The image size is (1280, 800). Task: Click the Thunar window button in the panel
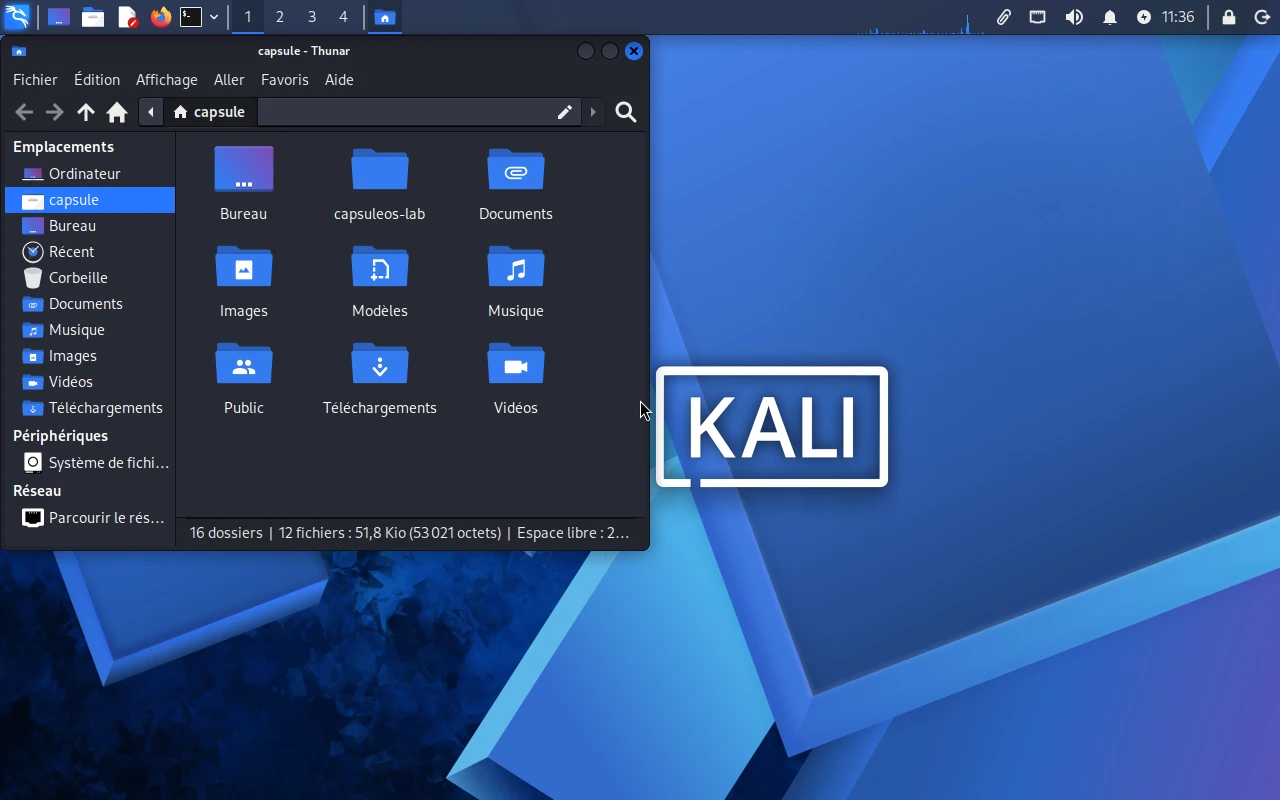click(x=385, y=17)
